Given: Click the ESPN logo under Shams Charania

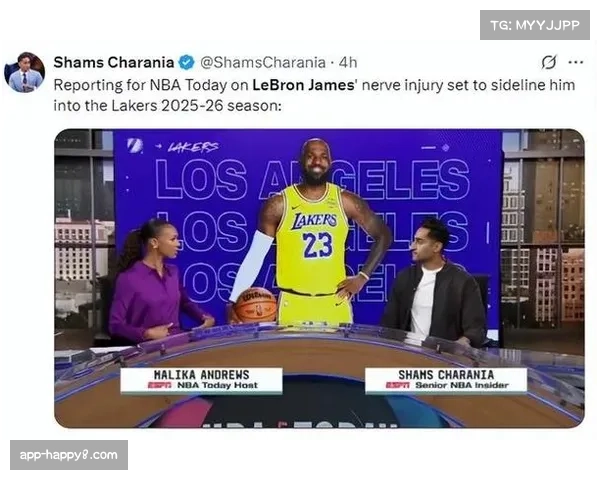Looking at the screenshot, I should point(397,385).
